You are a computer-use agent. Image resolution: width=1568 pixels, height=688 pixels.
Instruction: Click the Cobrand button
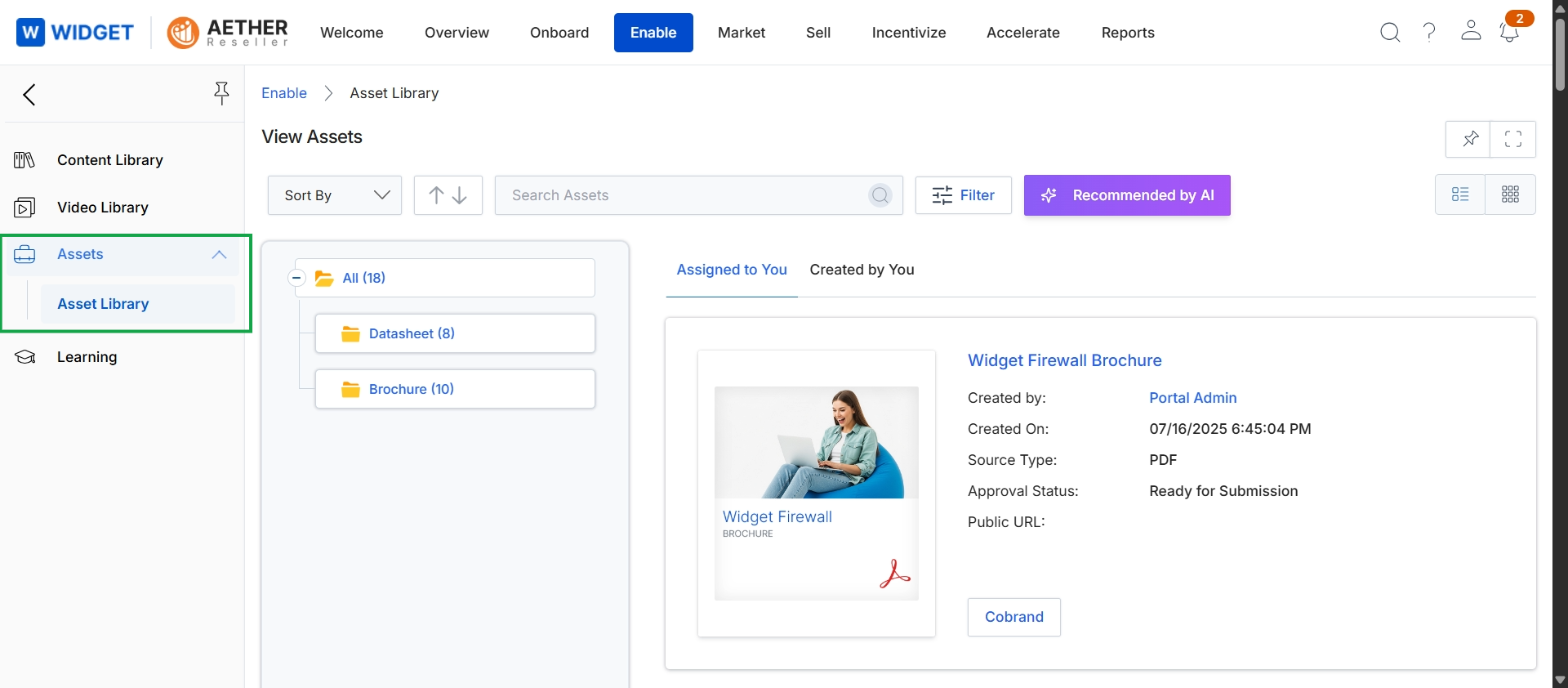click(1014, 617)
